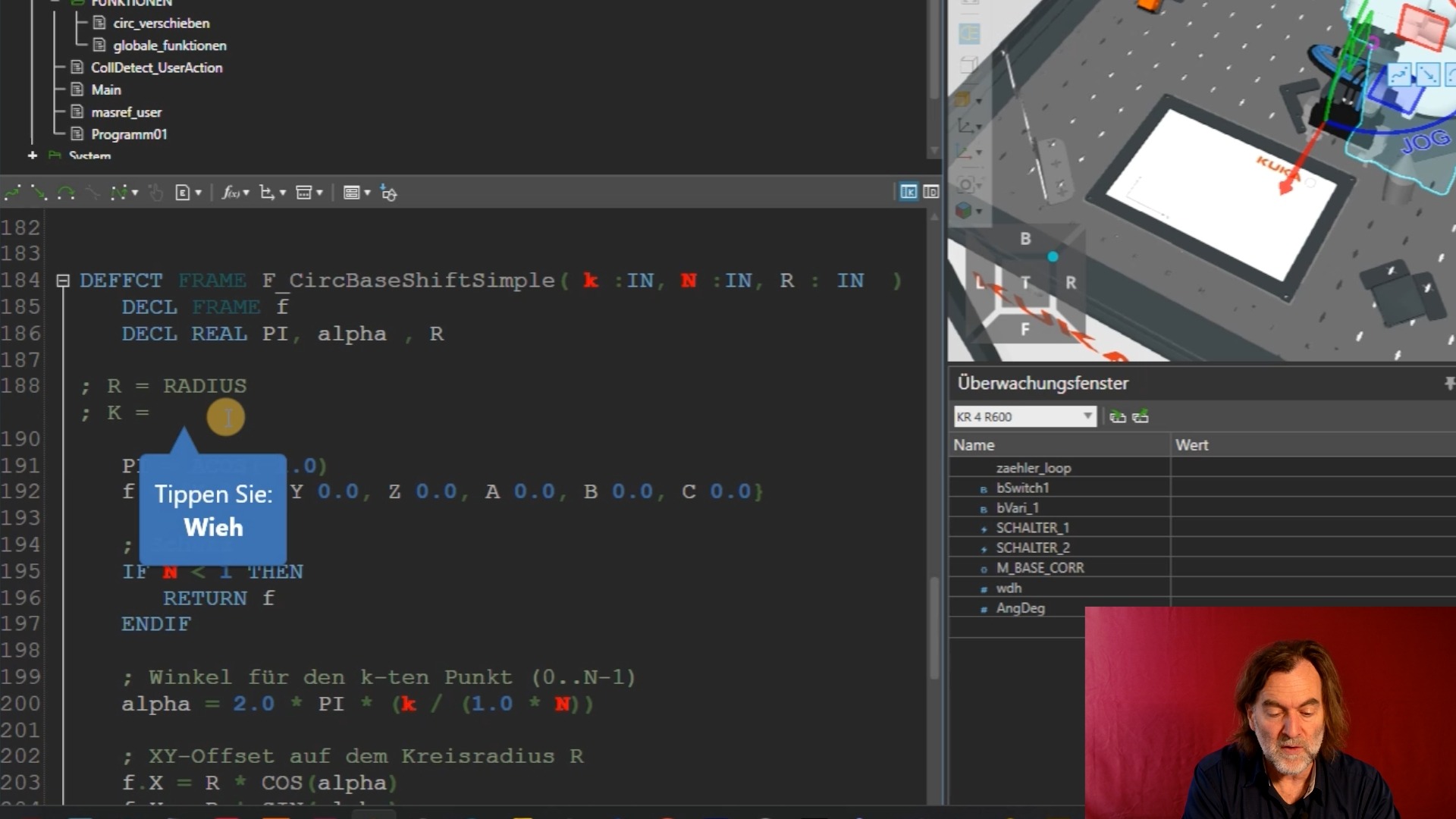1456x819 pixels.
Task: Open the KR 4 R600 robot dropdown
Action: click(1087, 416)
